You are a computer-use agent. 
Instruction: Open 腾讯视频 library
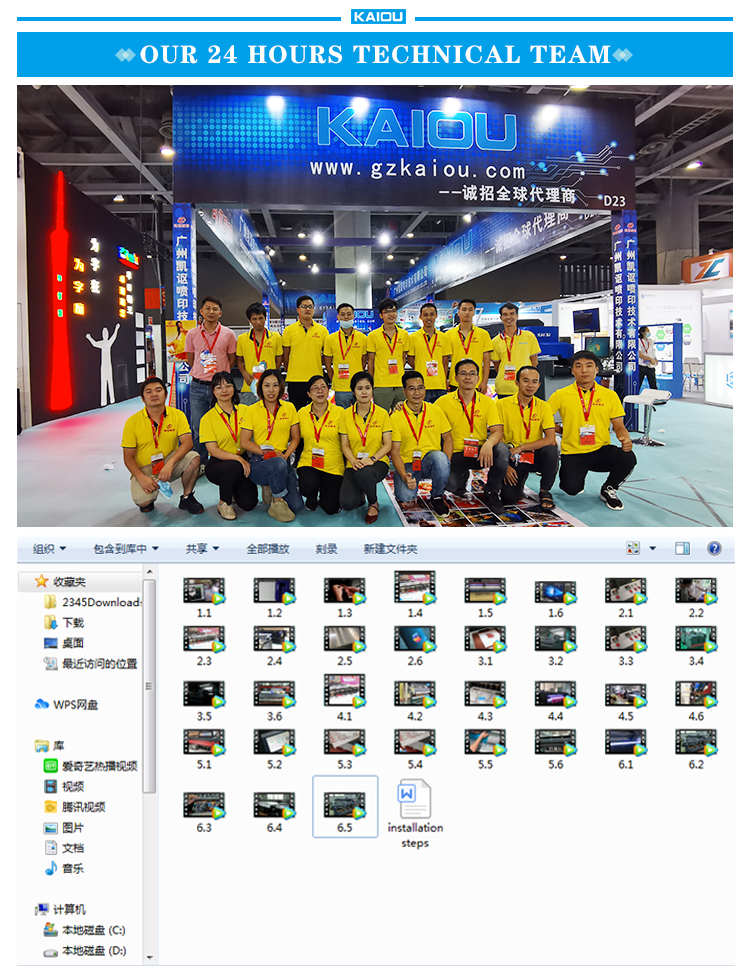coord(74,807)
